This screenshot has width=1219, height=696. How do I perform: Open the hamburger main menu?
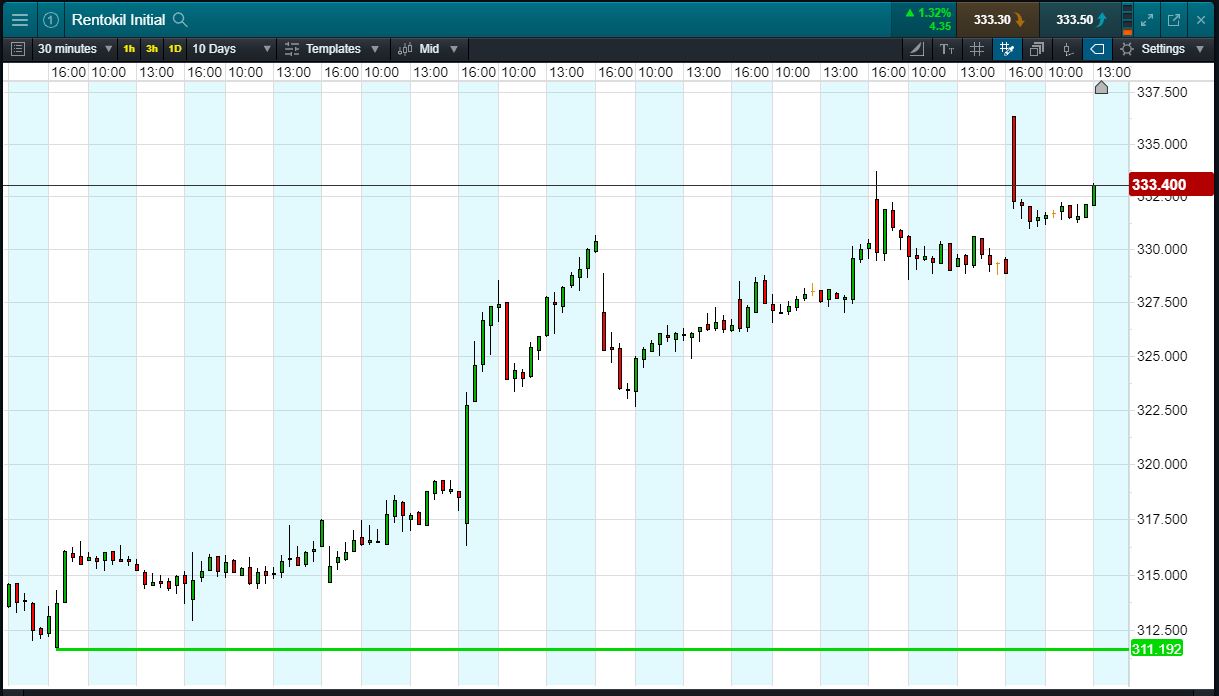pyautogui.click(x=19, y=19)
